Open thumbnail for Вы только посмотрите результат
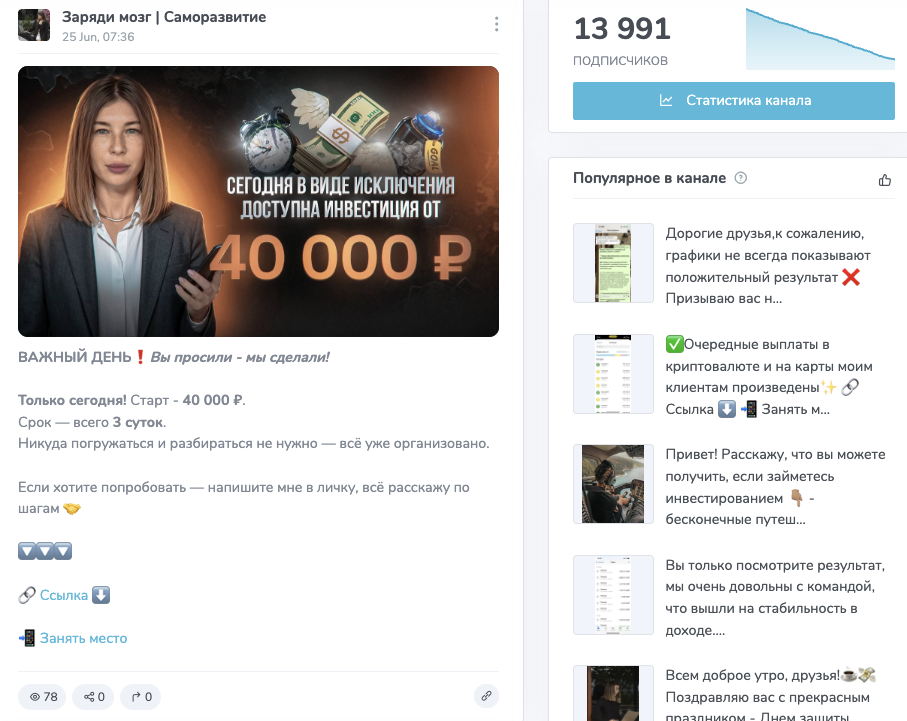907x721 pixels. [x=613, y=595]
